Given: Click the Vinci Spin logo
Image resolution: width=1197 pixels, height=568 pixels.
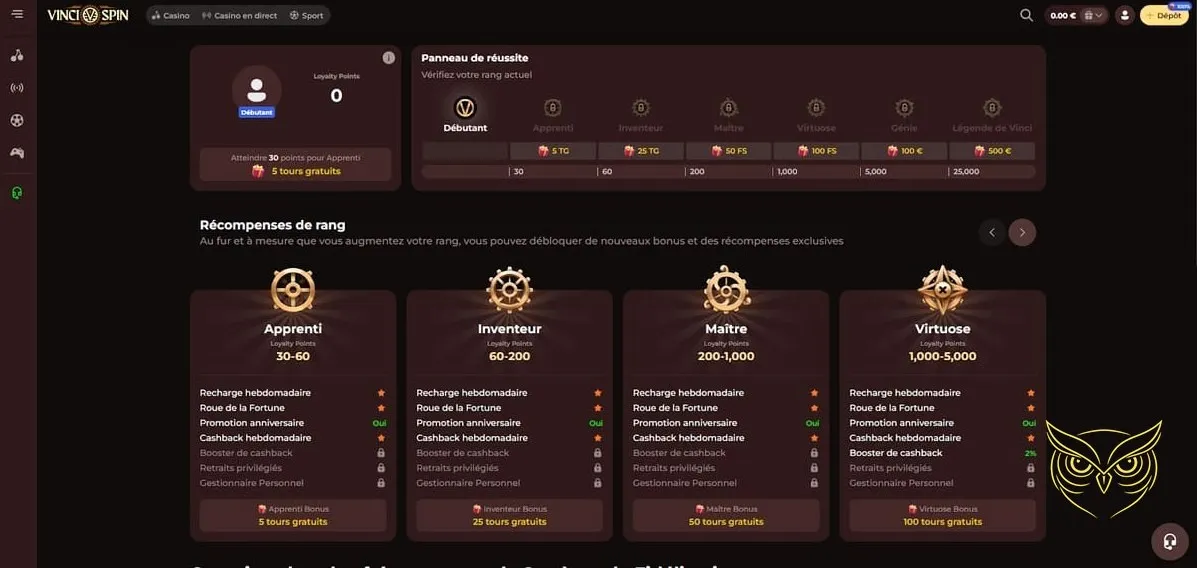Looking at the screenshot, I should pos(88,15).
